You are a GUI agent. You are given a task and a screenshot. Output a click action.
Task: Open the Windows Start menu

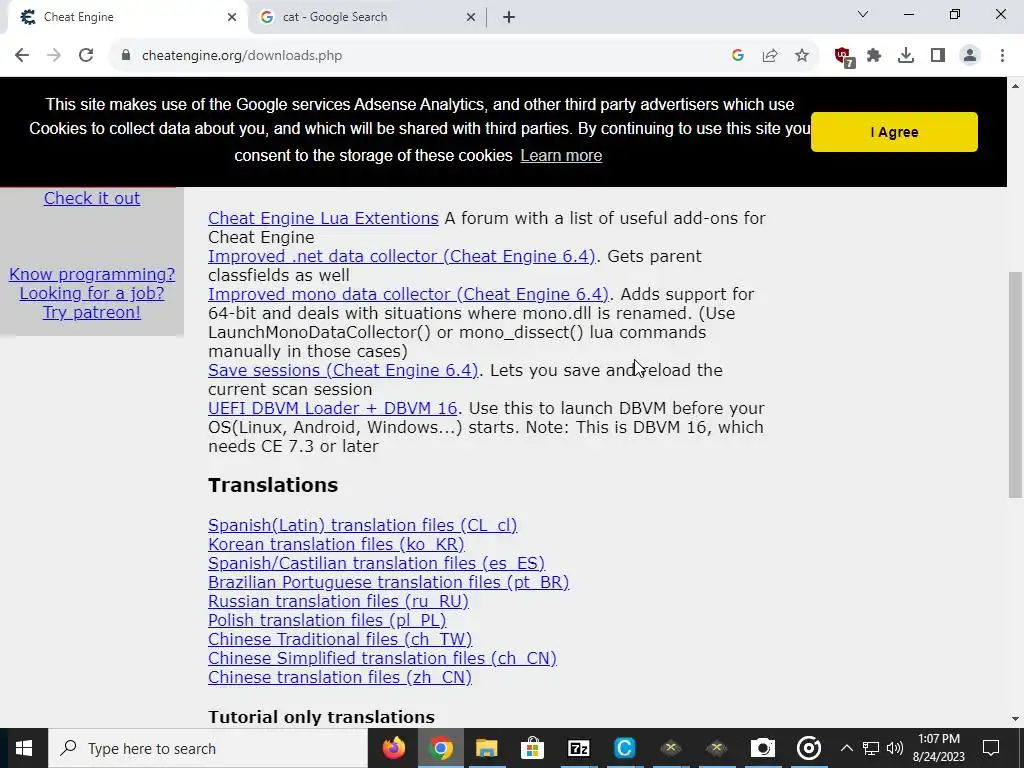pos(24,748)
